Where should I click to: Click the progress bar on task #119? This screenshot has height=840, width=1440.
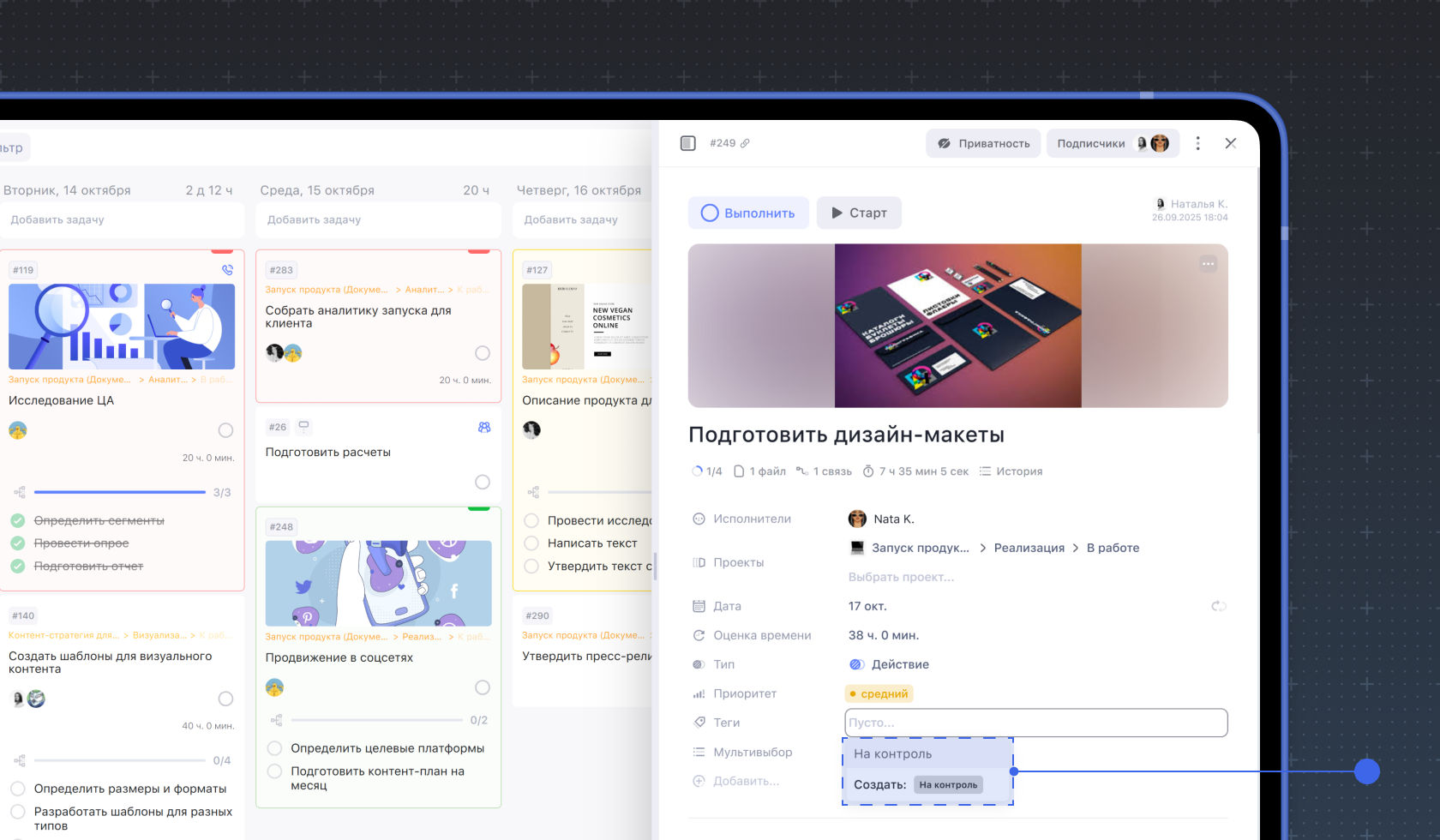click(119, 492)
